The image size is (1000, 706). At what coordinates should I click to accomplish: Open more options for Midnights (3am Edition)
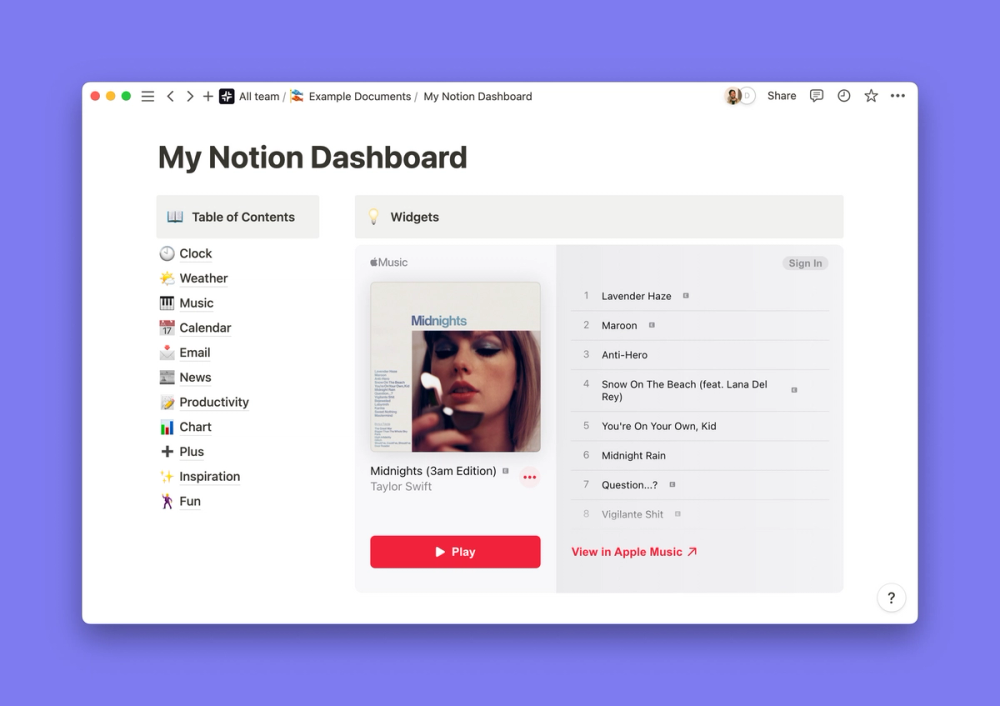coord(529,478)
